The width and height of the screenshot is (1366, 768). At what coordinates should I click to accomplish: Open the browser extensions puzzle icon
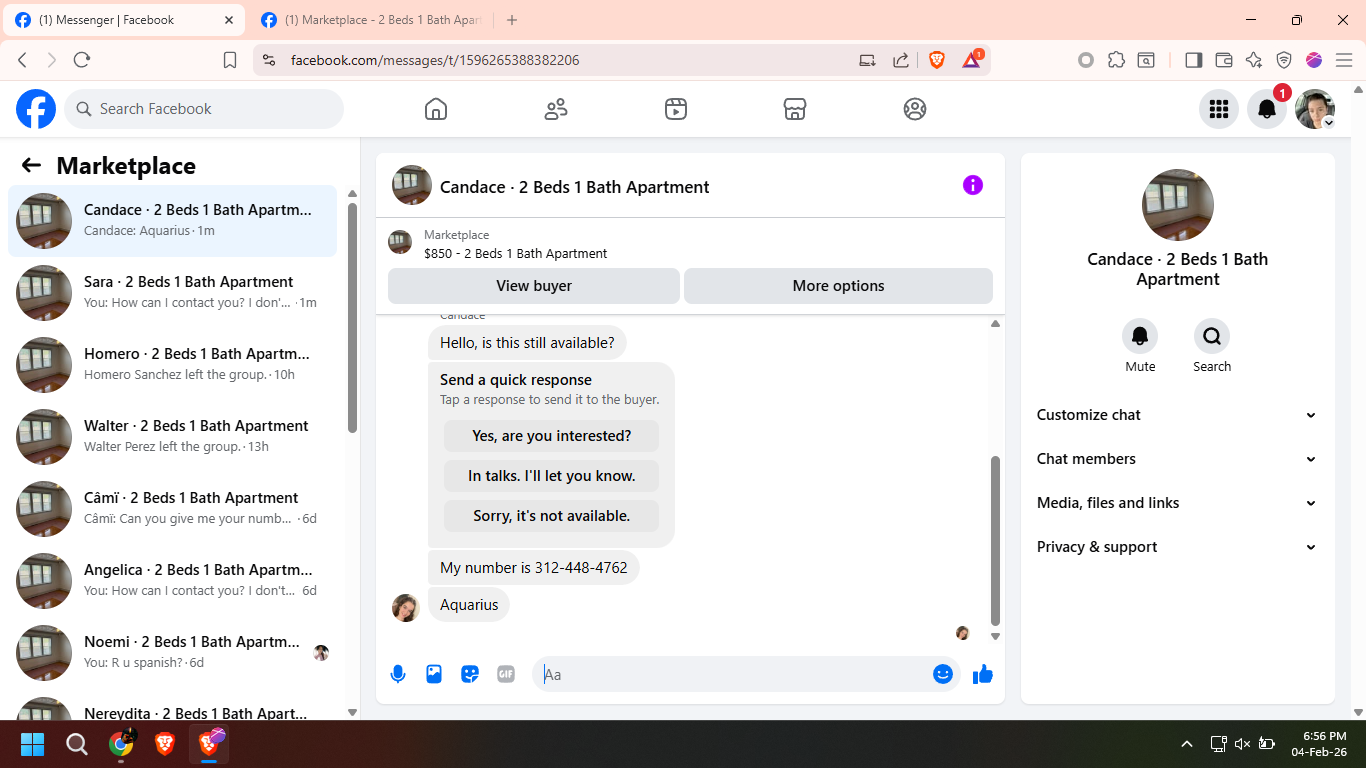[x=1116, y=60]
